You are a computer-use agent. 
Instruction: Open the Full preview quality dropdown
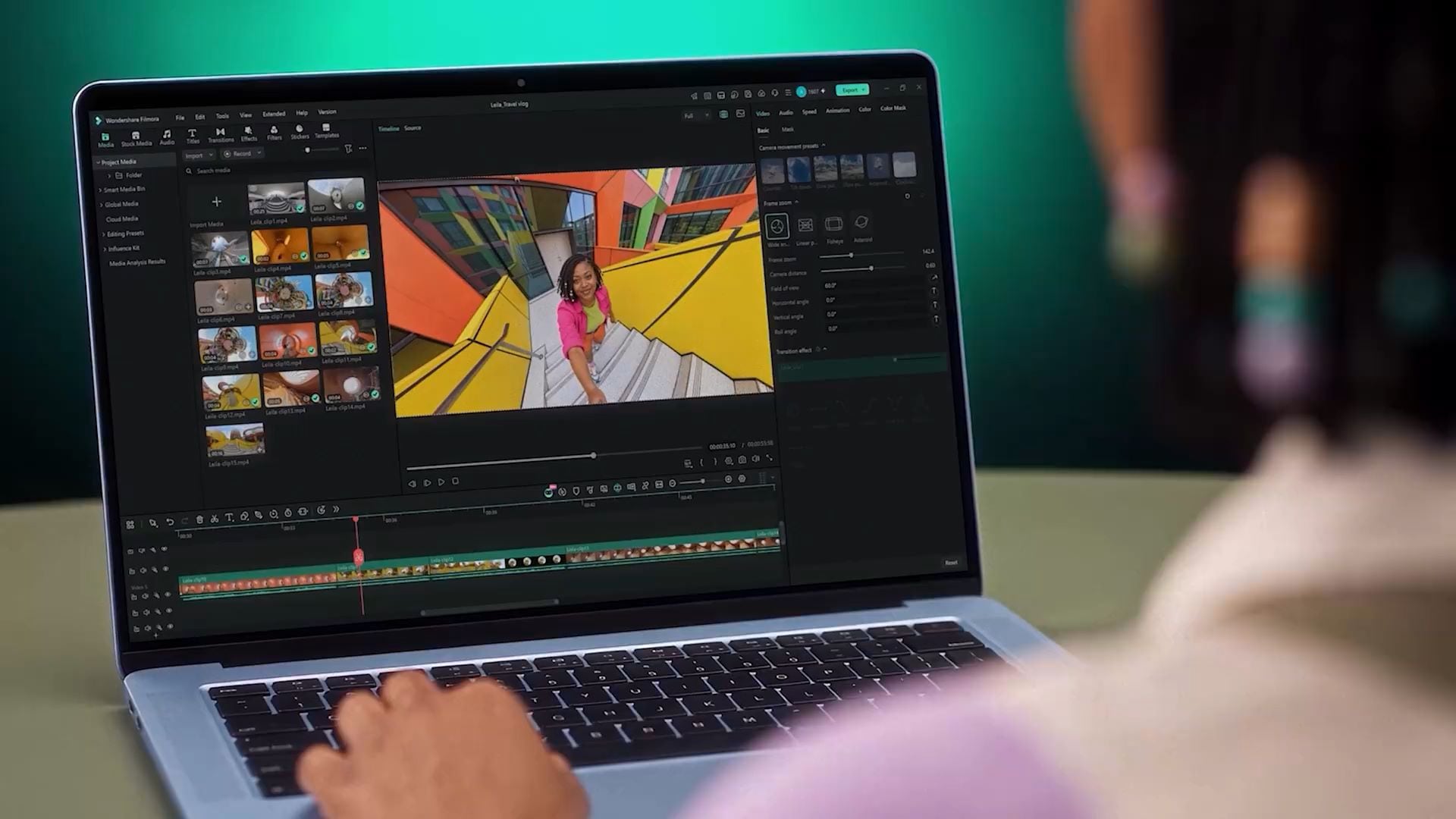tap(695, 115)
